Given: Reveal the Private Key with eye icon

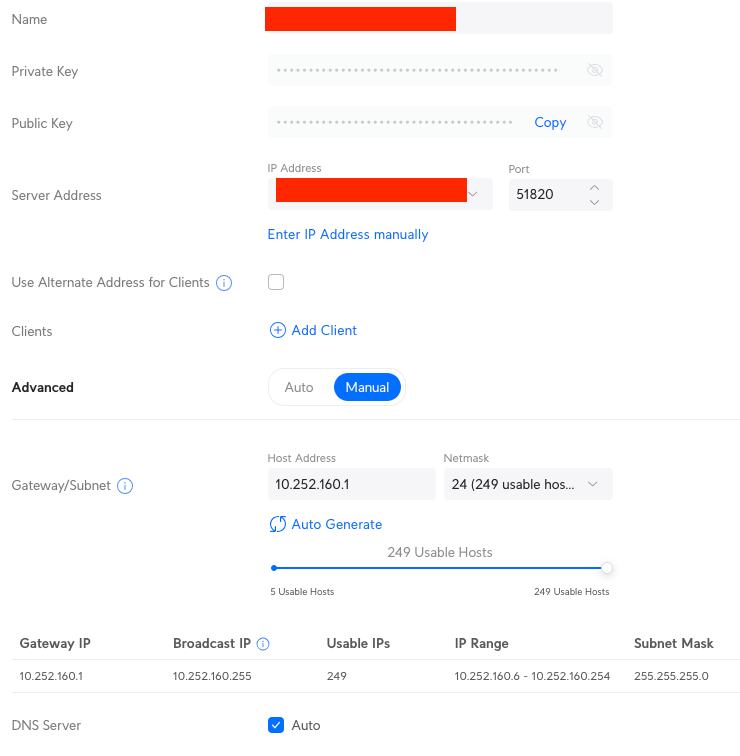Looking at the screenshot, I should pos(595,71).
